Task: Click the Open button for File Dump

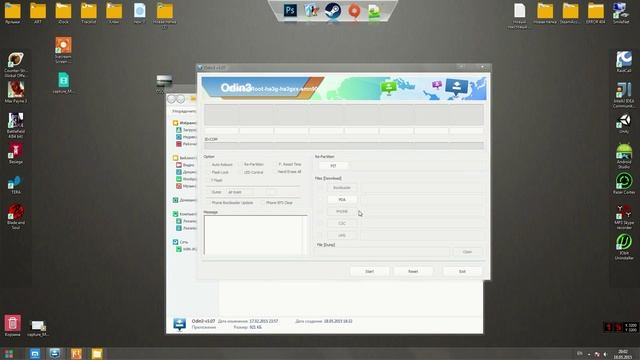Action: [467, 252]
